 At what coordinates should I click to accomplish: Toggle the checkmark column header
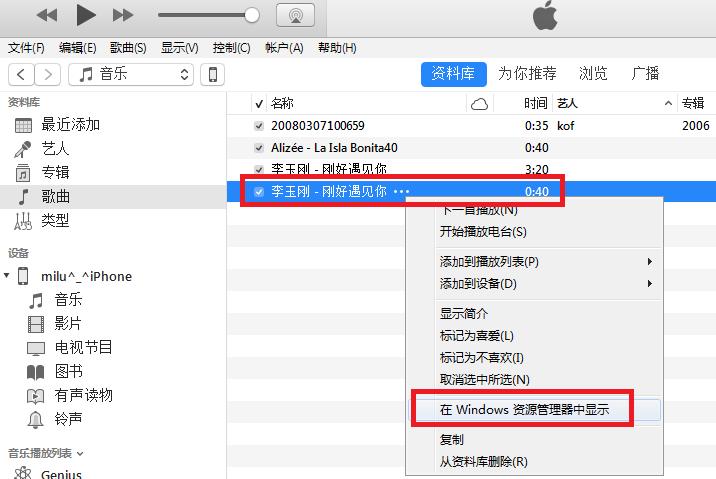click(259, 104)
